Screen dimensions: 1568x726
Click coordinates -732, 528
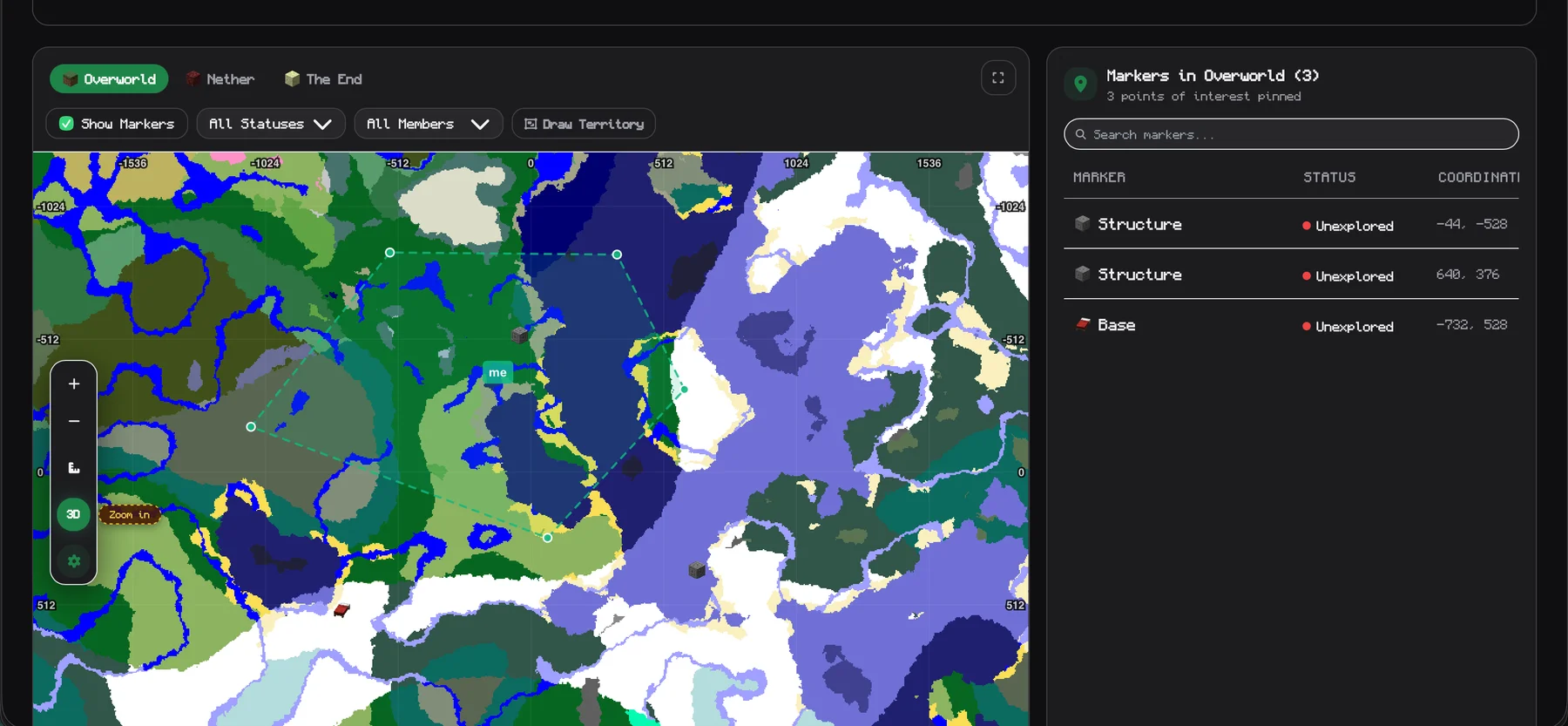click(x=1471, y=324)
